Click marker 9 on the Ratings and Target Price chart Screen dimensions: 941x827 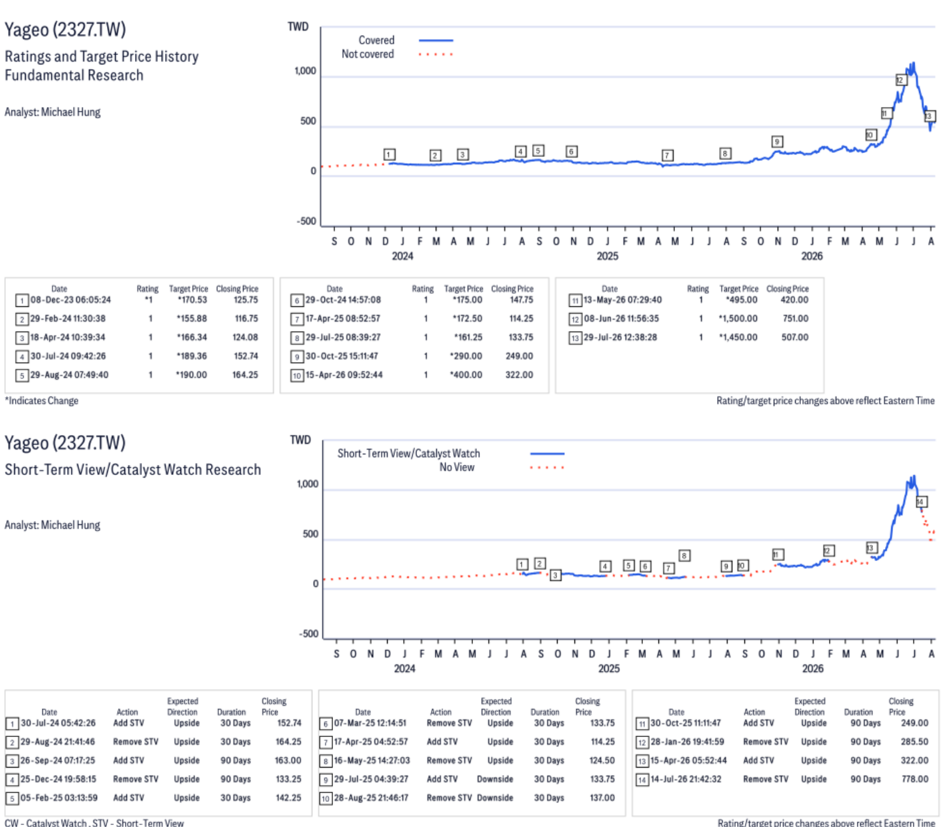[x=777, y=142]
